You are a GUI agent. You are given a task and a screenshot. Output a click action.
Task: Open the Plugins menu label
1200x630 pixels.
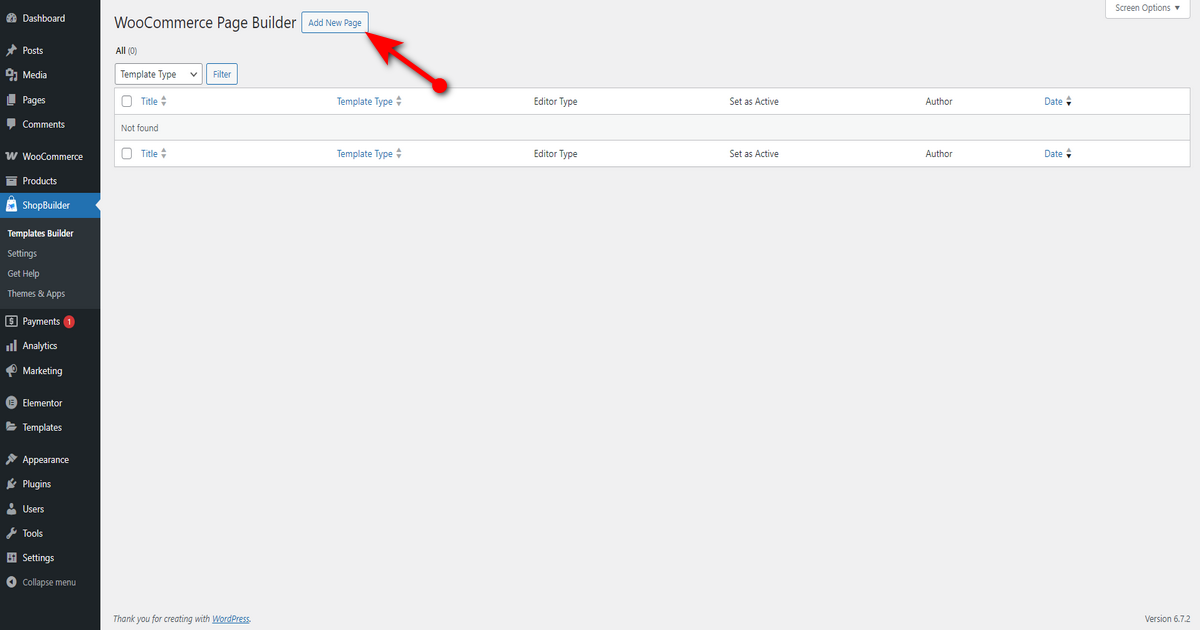37,484
